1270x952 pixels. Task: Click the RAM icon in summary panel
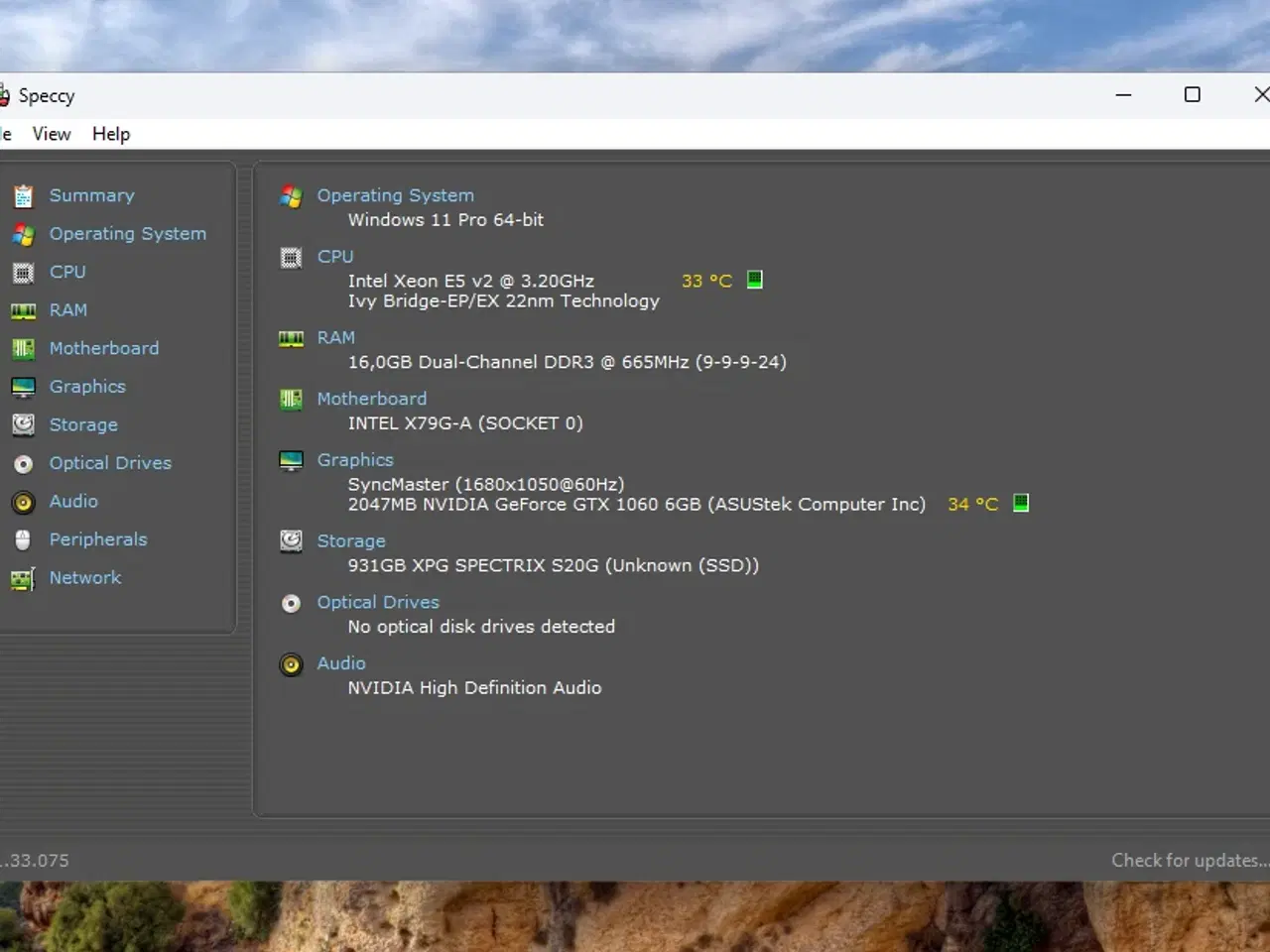pyautogui.click(x=291, y=339)
